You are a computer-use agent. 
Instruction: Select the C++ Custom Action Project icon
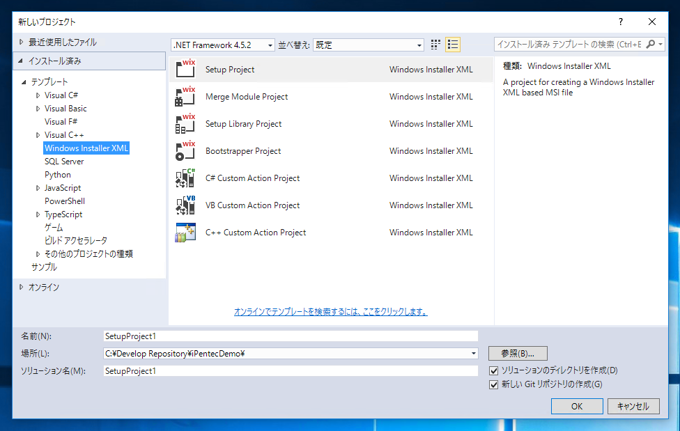pos(185,232)
